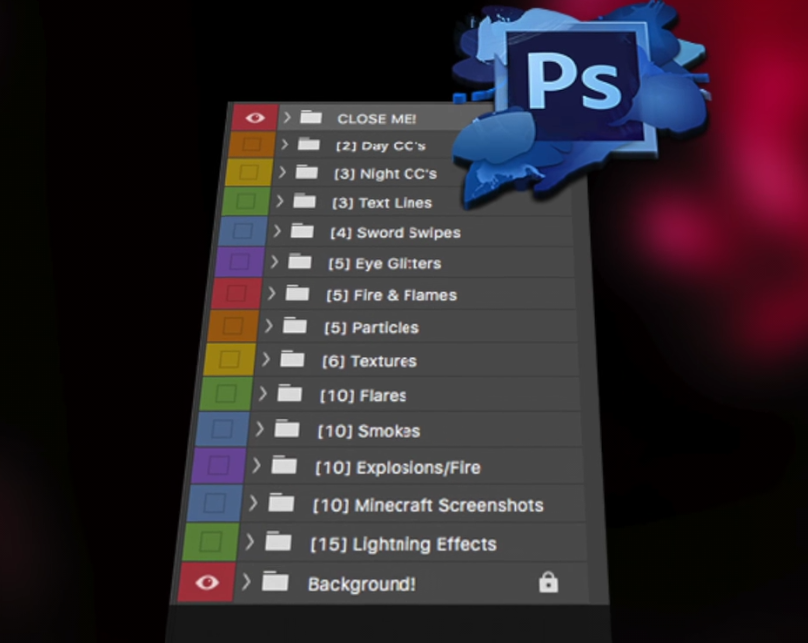The image size is (808, 643).
Task: Select the [3] Night CC's layer name
Action: [385, 174]
